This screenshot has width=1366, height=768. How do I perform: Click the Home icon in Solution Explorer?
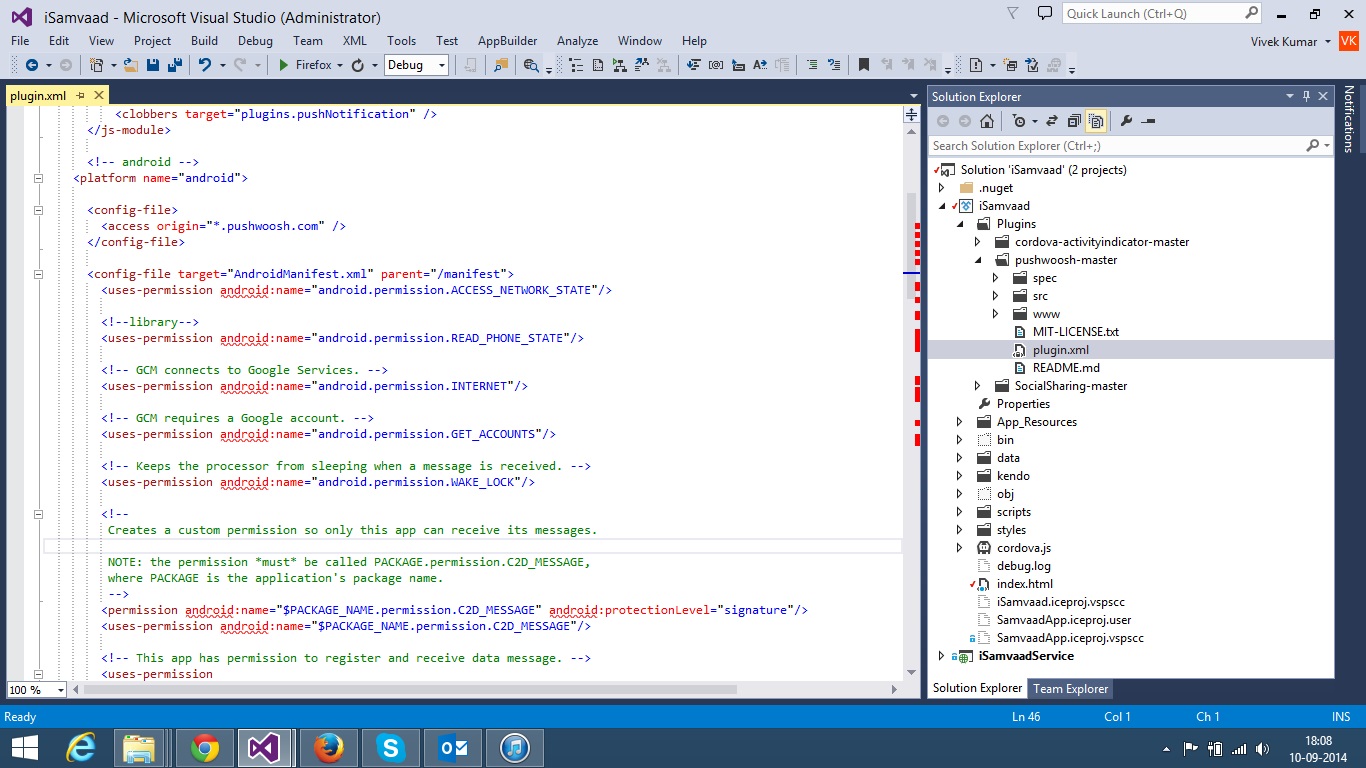pos(987,121)
